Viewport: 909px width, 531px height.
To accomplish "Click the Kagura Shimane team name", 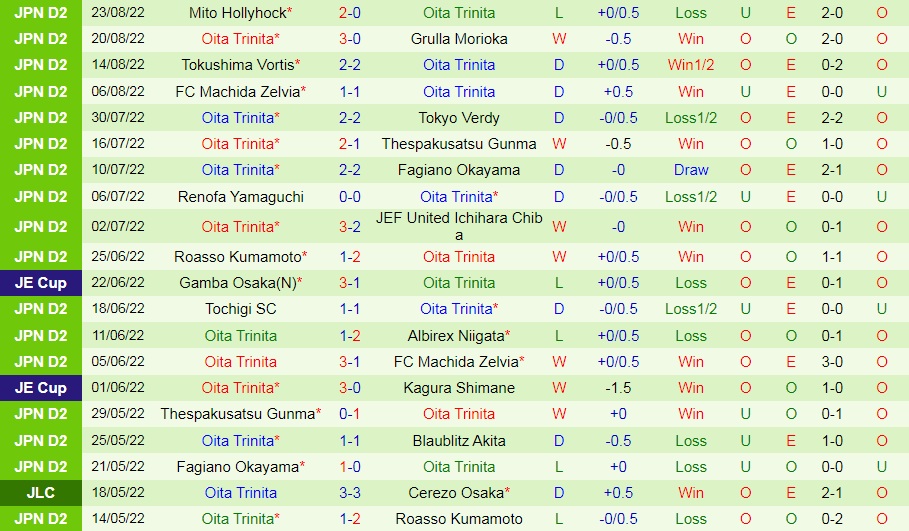I will (459, 388).
